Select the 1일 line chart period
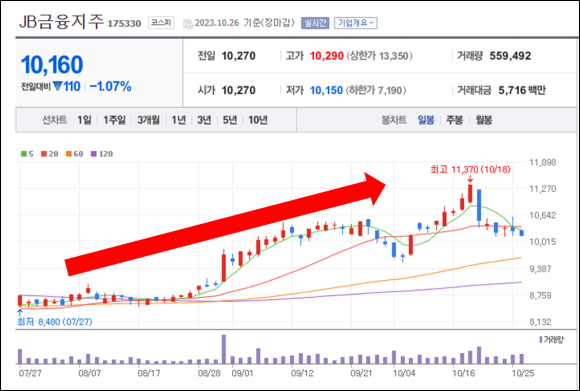 [84, 120]
